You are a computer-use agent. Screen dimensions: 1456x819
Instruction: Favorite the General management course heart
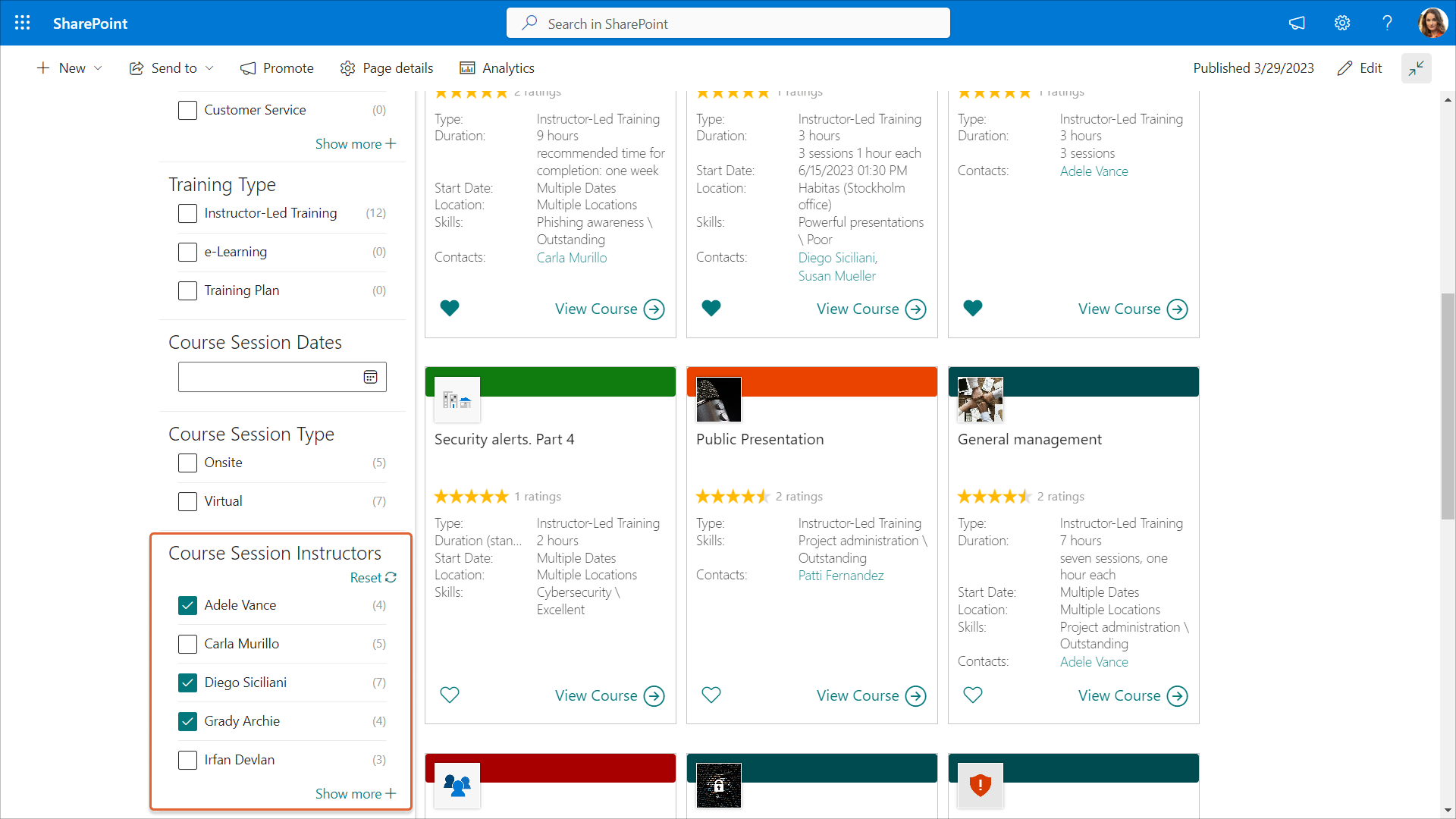pos(973,695)
